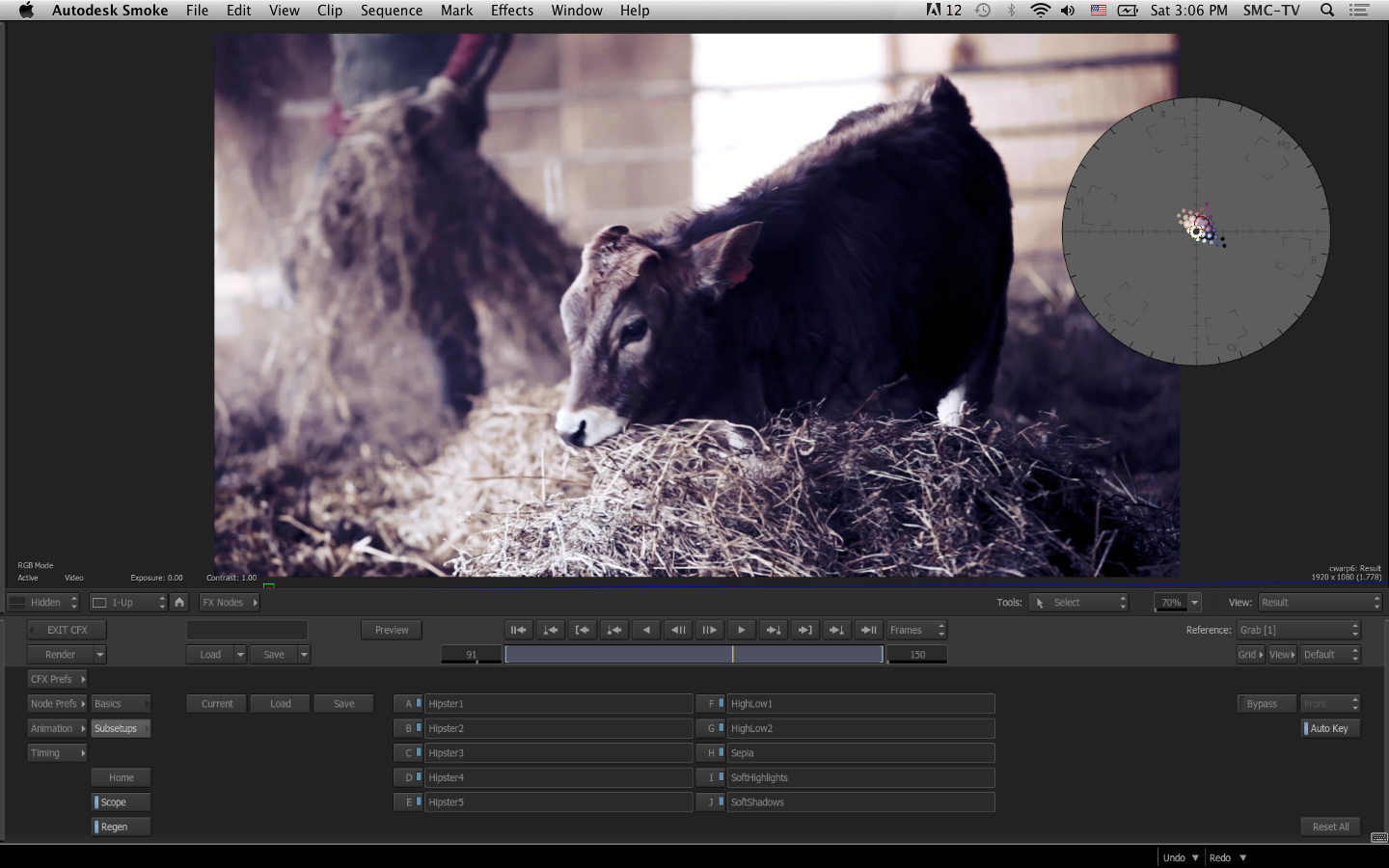Open the Tools Select dropdown

[x=1078, y=602]
